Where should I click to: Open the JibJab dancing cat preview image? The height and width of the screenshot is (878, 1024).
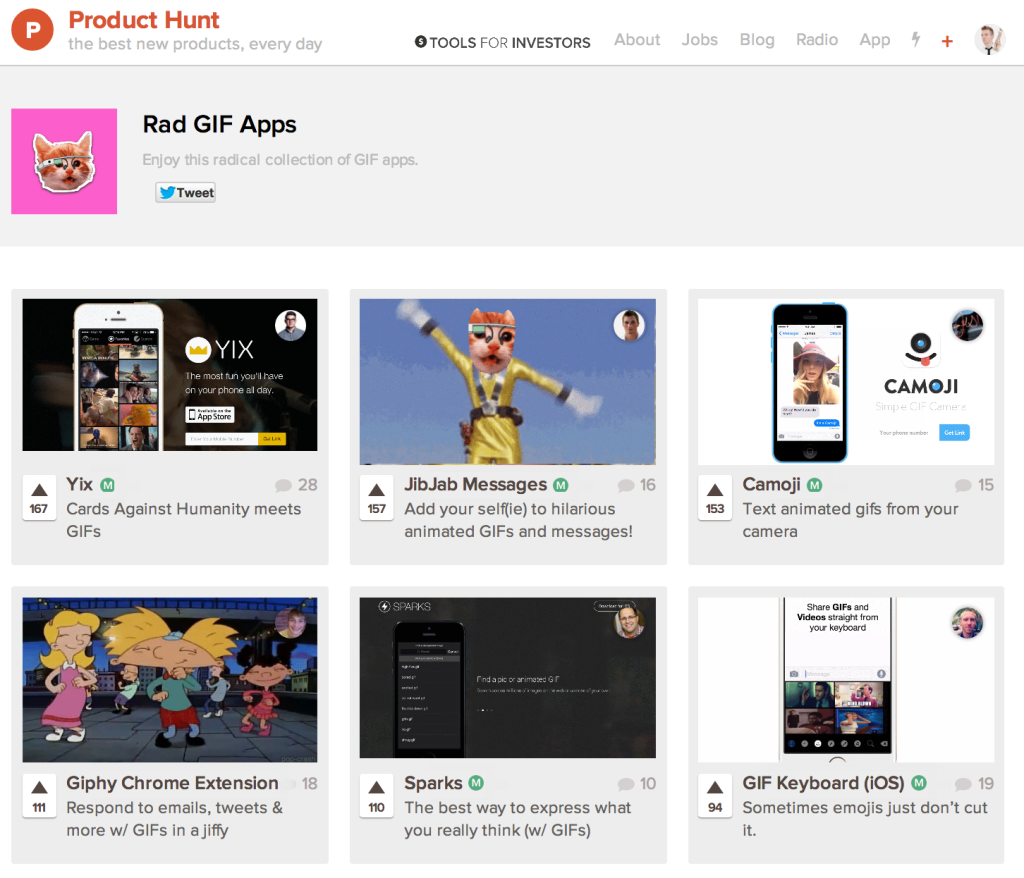point(507,382)
